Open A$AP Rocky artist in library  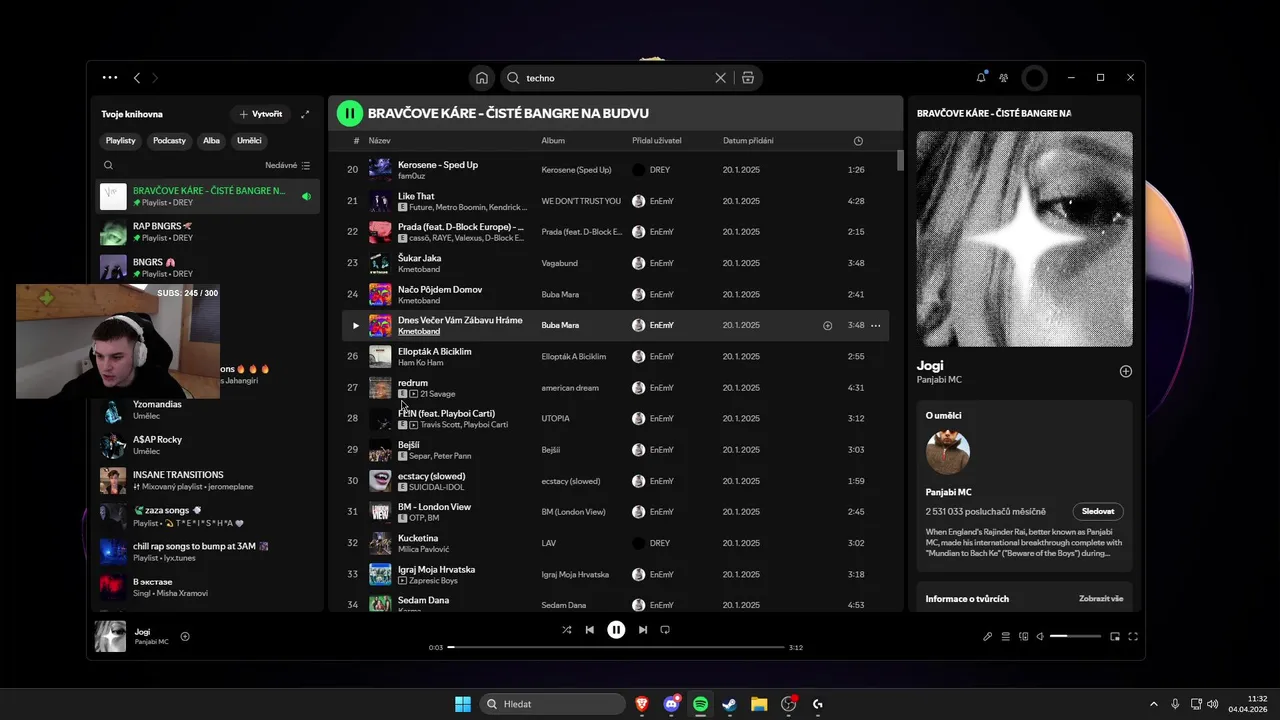point(208,445)
